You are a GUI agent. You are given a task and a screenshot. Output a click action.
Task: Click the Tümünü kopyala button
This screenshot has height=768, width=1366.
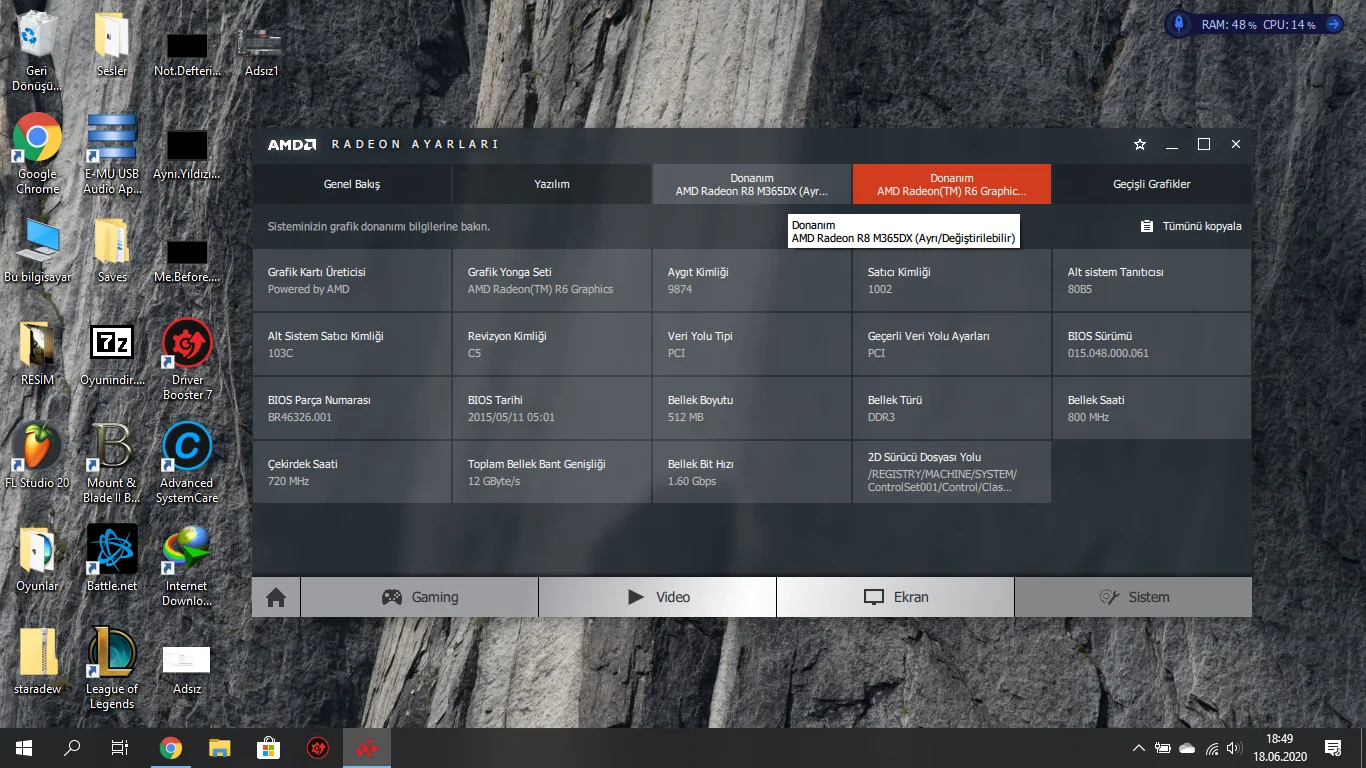[1191, 227]
